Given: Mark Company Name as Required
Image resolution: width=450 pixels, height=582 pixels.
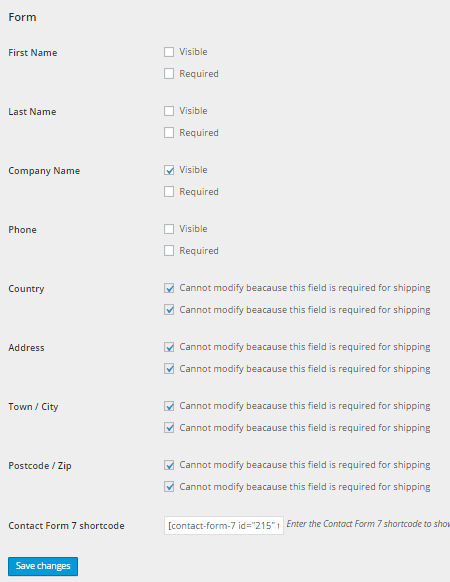Looking at the screenshot, I should 169,192.
